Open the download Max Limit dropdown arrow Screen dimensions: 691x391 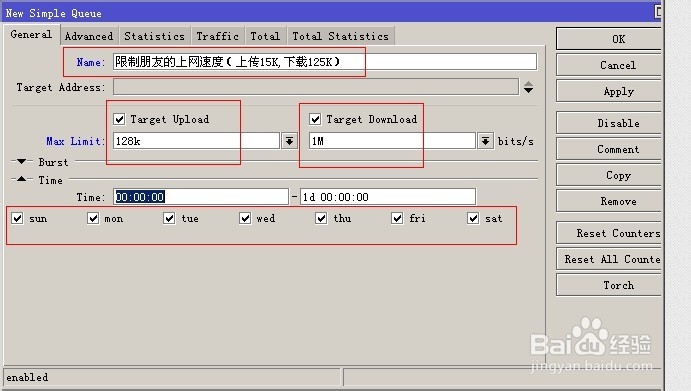coord(485,141)
